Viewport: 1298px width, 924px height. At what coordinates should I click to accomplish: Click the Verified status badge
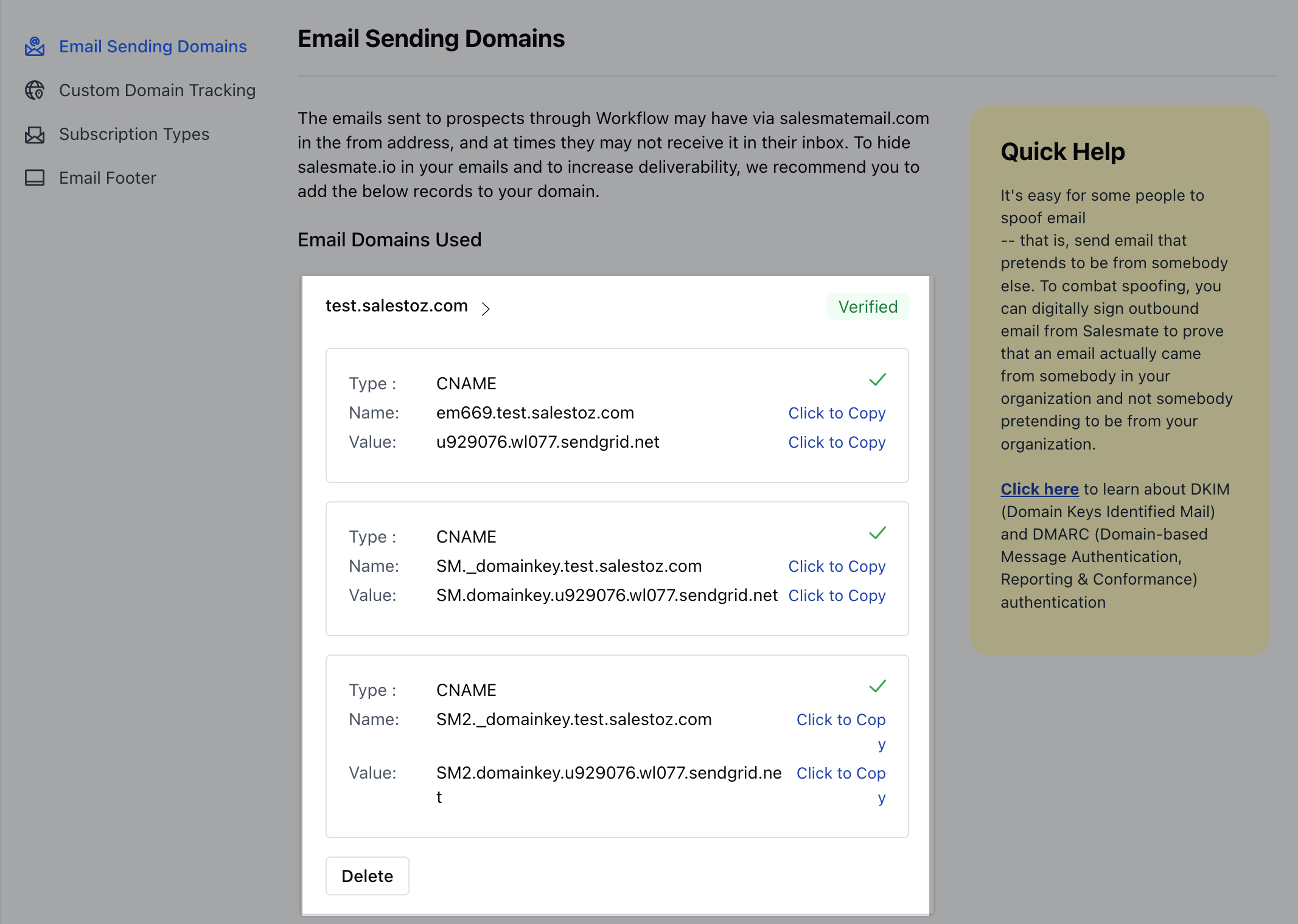867,307
